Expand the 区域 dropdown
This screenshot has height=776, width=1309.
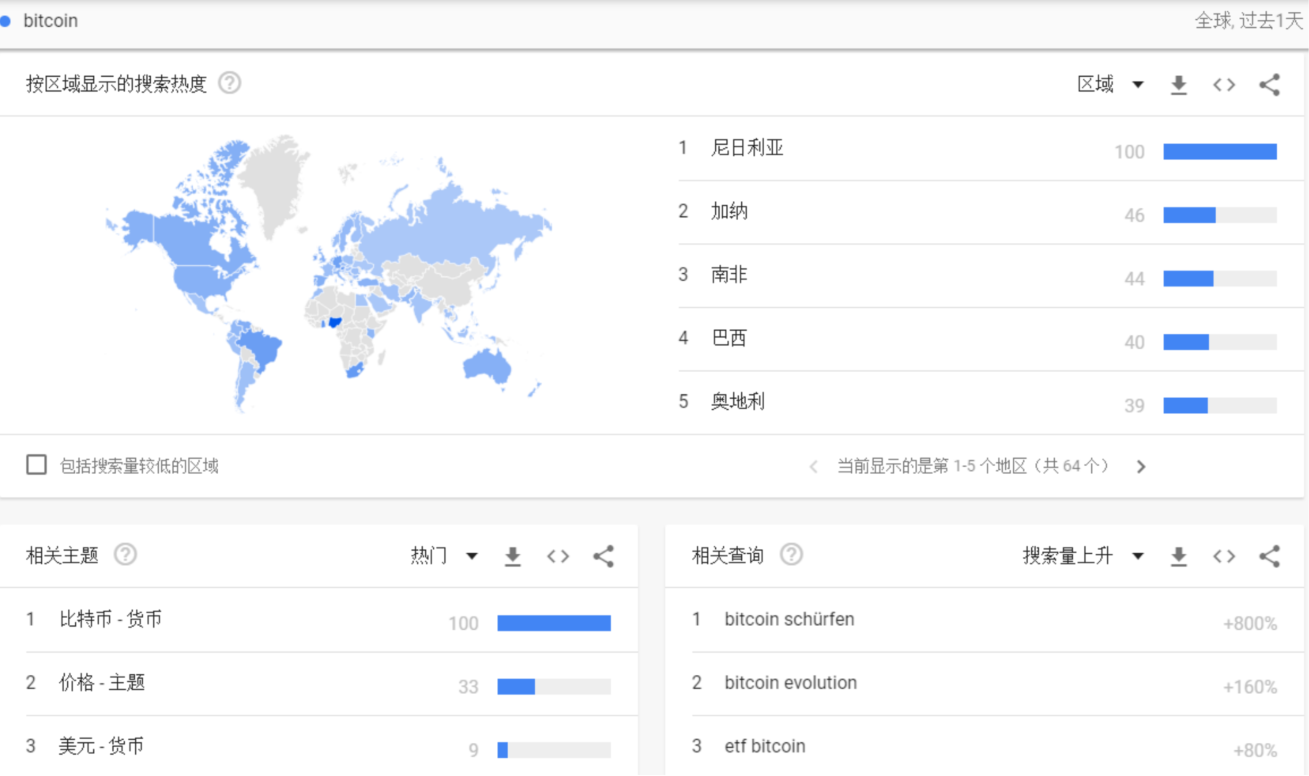(1110, 84)
